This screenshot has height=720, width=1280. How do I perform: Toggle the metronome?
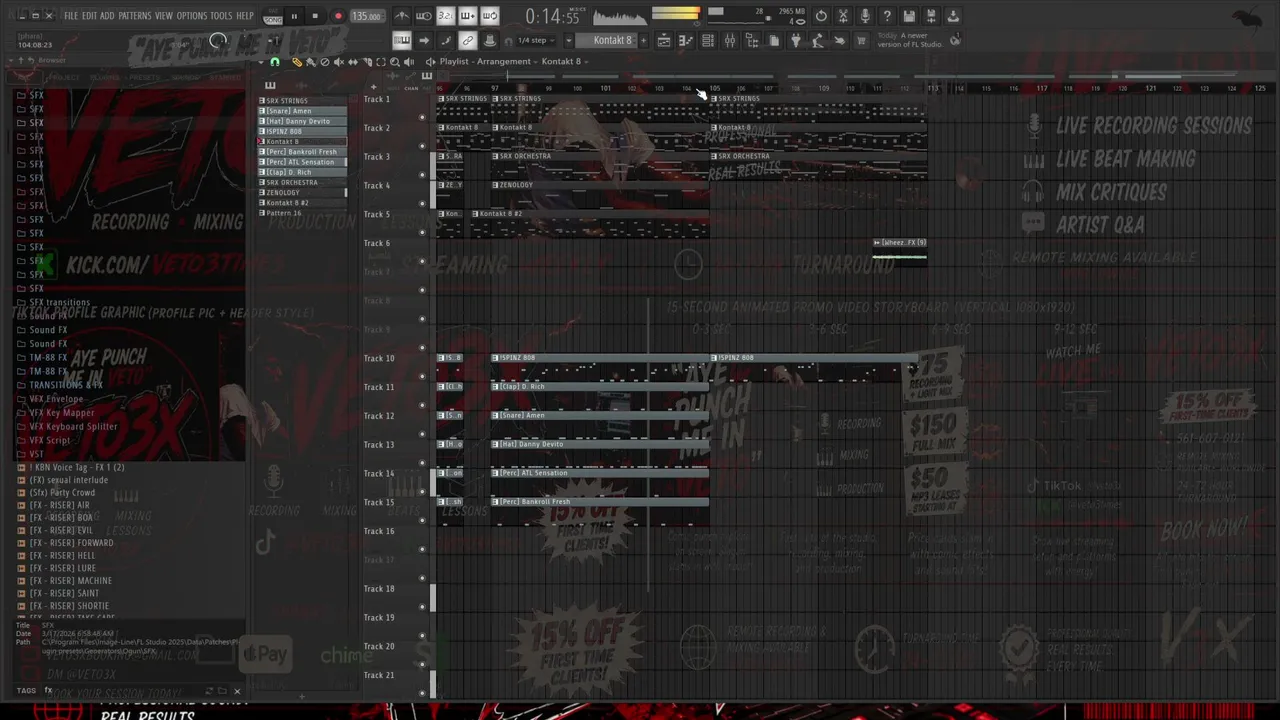tap(402, 16)
